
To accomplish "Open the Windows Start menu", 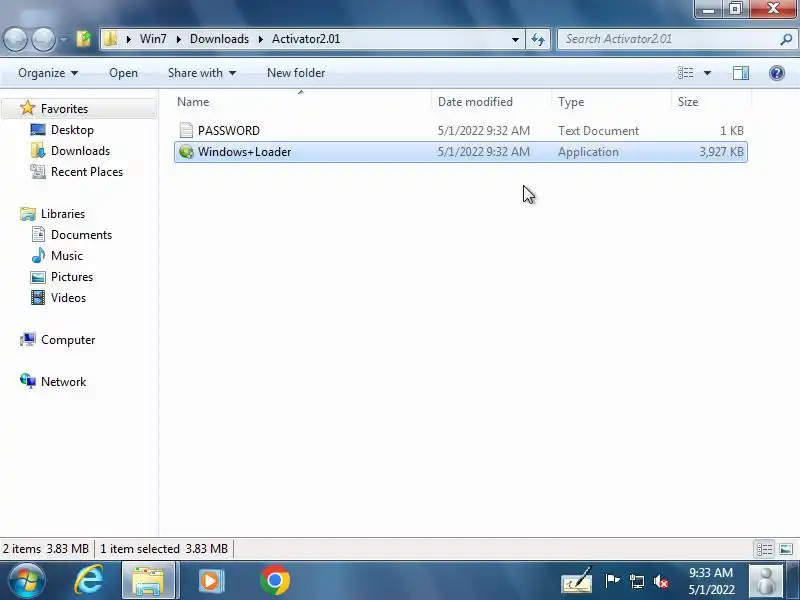I will pos(26,581).
